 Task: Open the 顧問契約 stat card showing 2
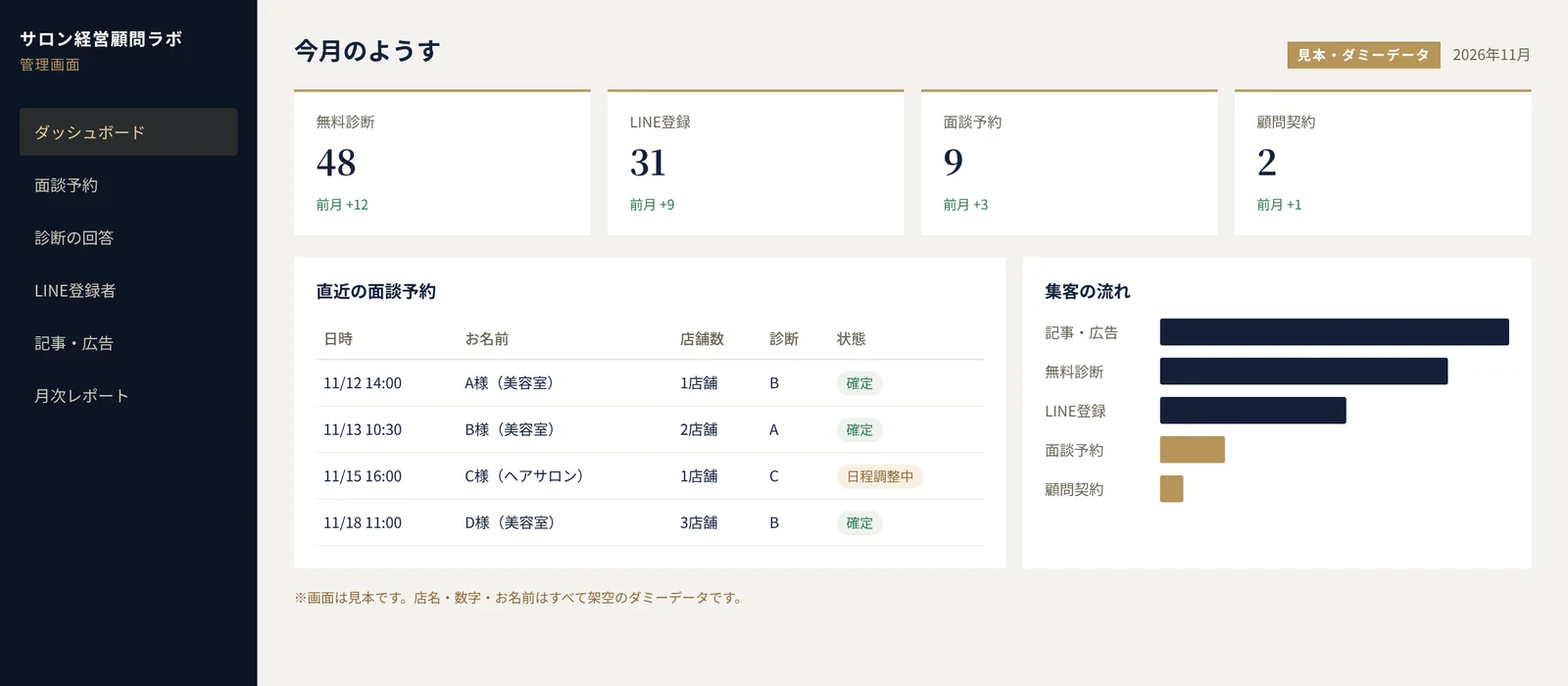point(1383,163)
